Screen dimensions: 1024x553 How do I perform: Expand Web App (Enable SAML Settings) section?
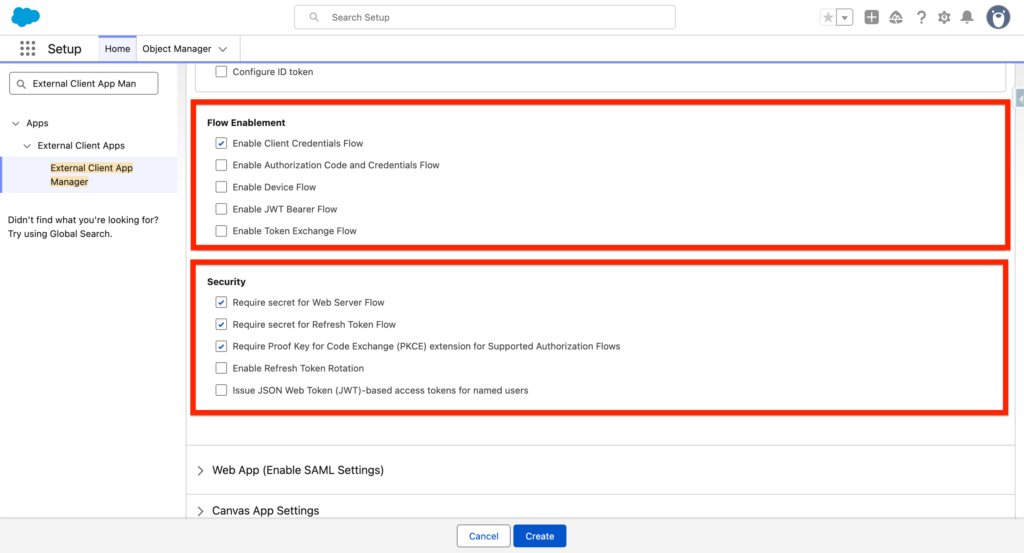click(x=201, y=470)
